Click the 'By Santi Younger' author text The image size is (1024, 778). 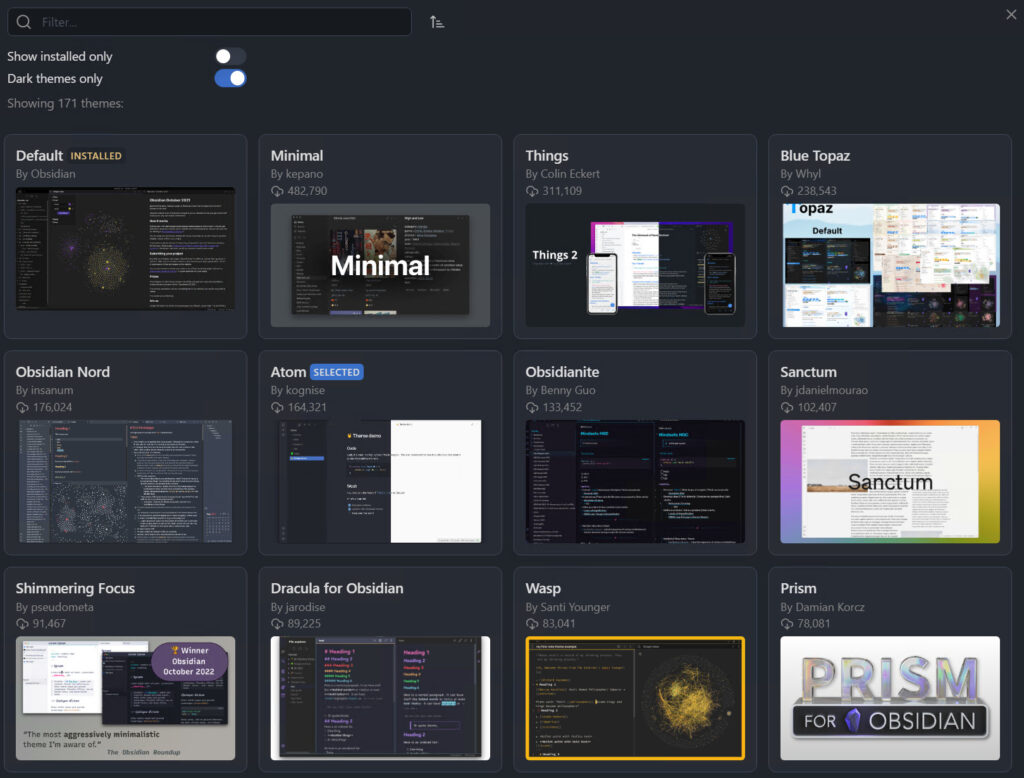568,607
